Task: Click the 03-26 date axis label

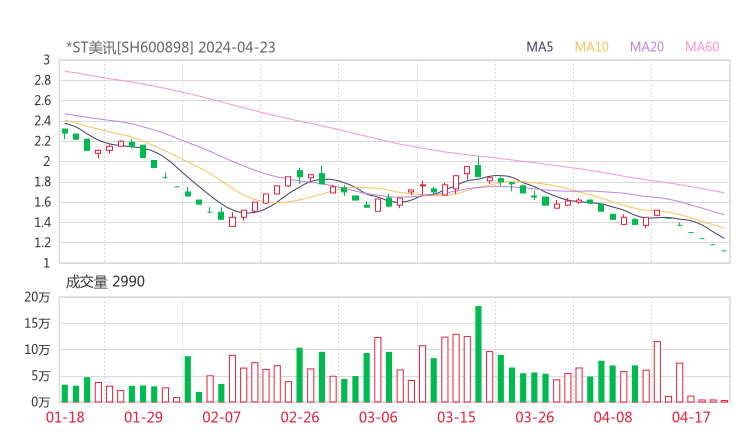Action: 535,417
